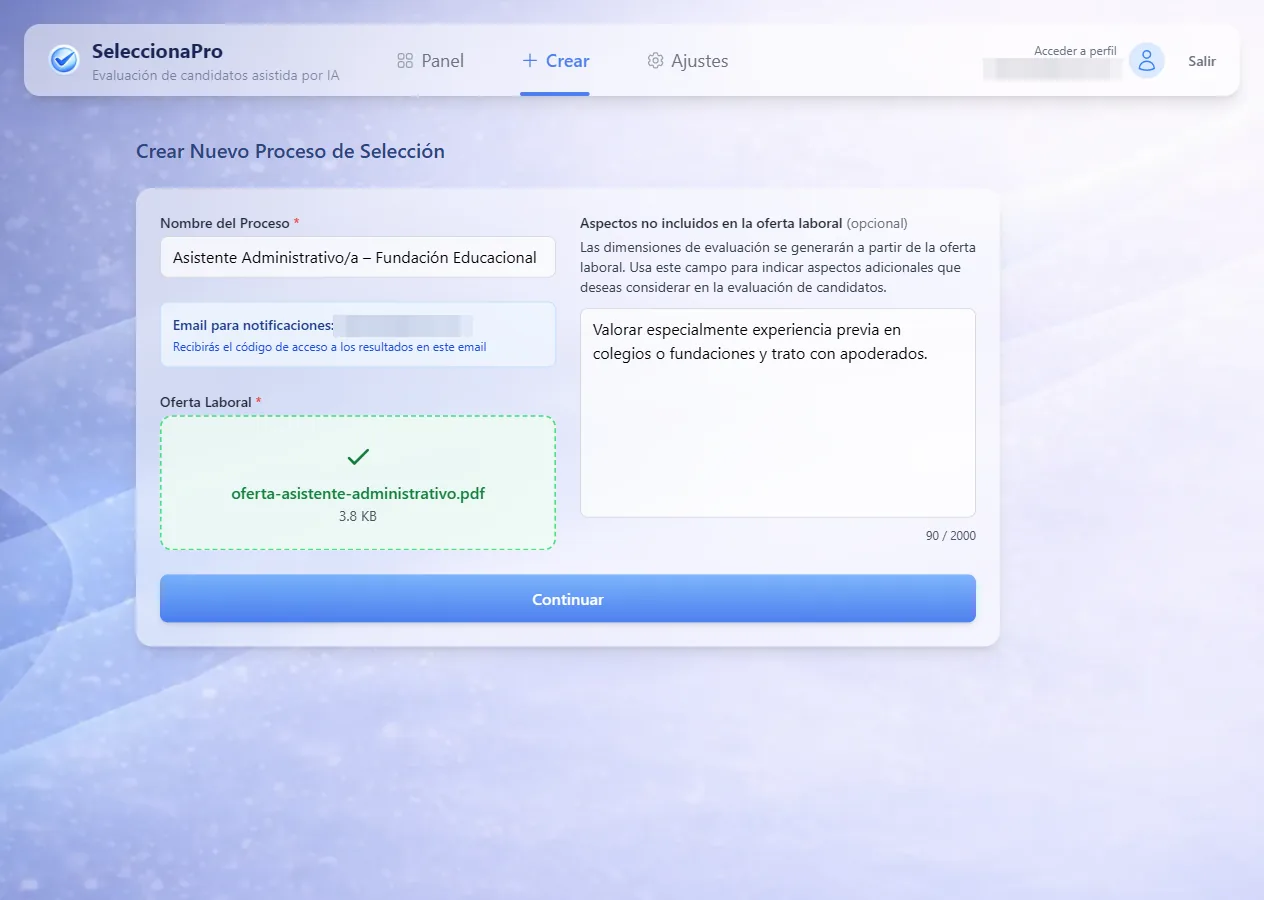Click the Nombre del Proceso label
Image resolution: width=1264 pixels, height=900 pixels.
pyautogui.click(x=229, y=223)
